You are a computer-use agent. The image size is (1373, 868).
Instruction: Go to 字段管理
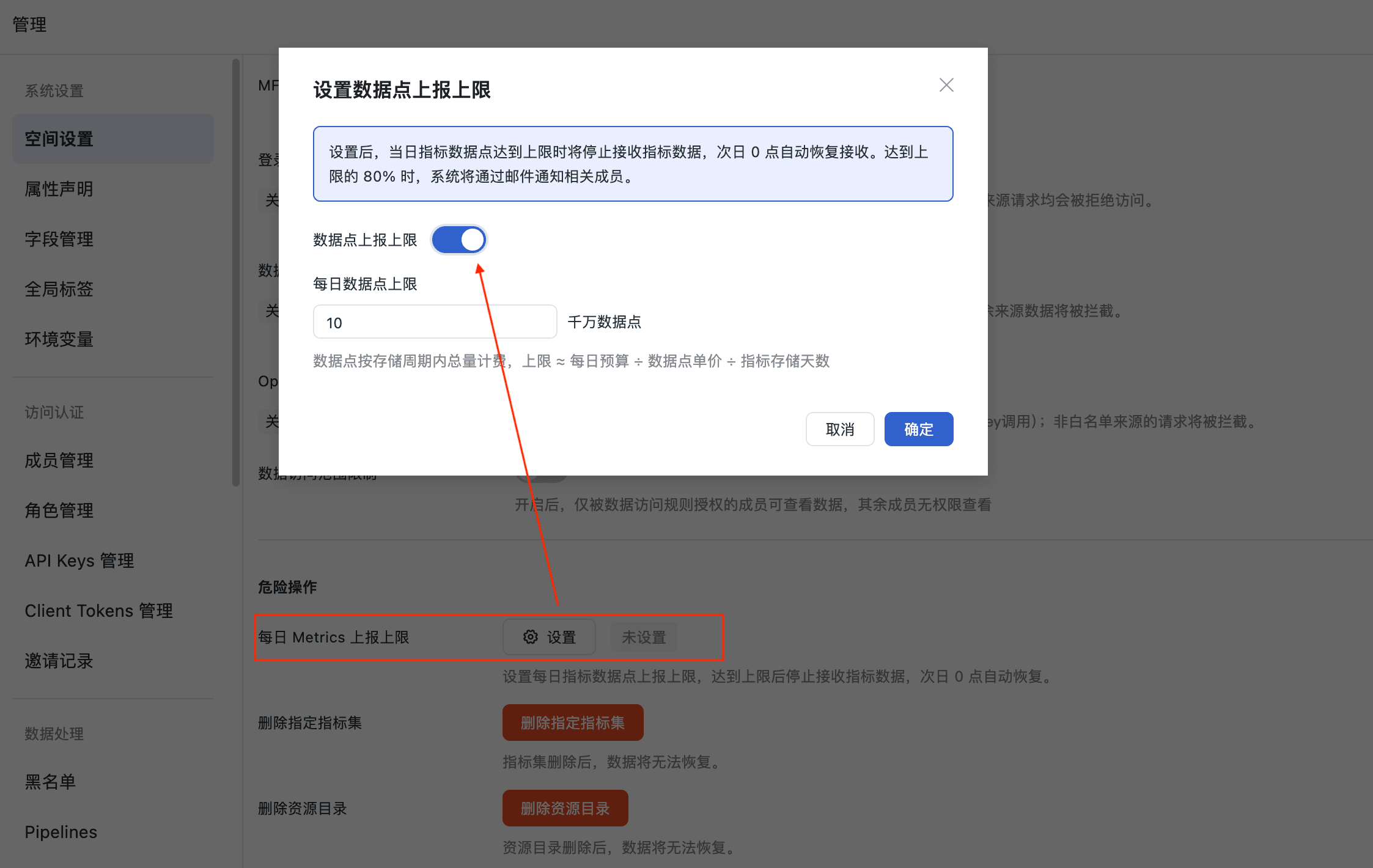59,239
